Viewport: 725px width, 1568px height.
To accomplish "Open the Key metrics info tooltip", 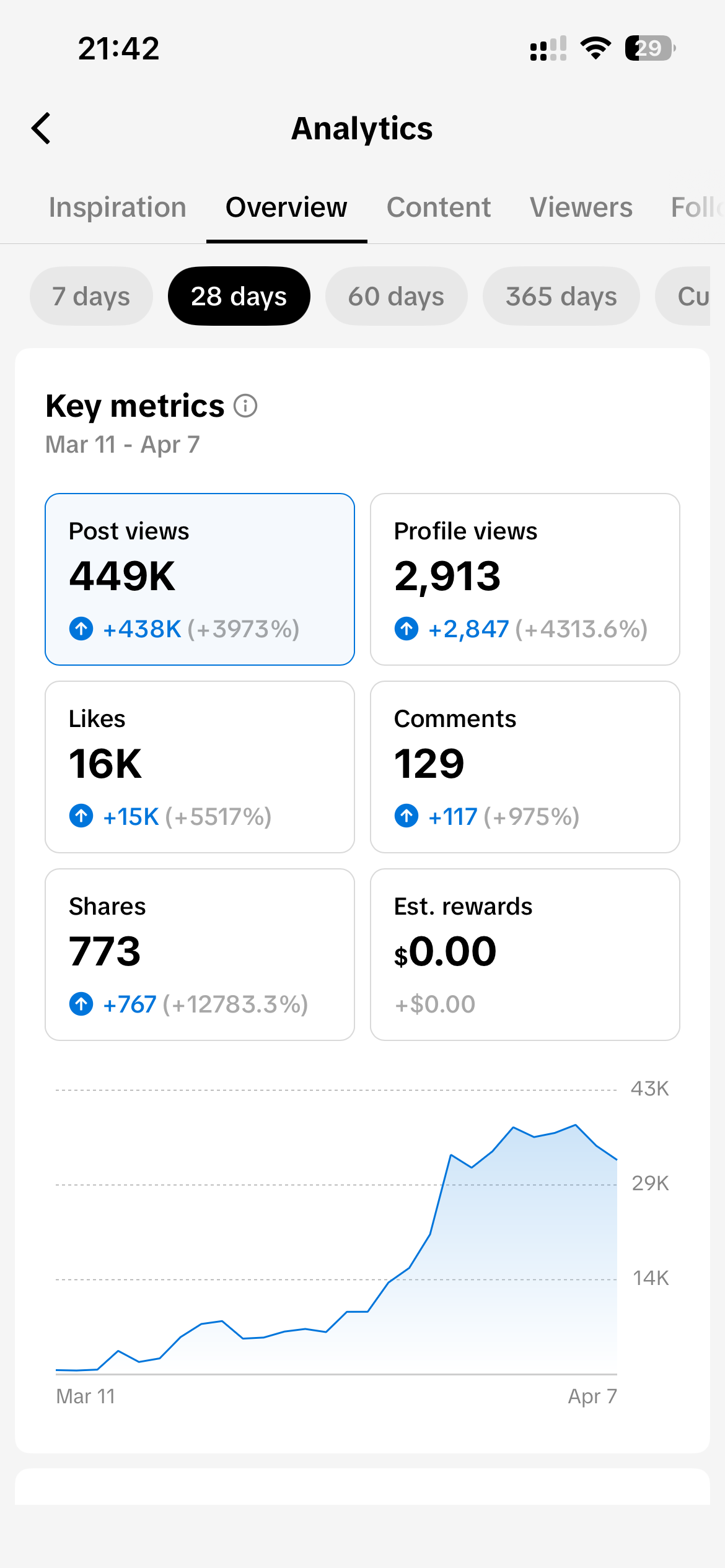I will (x=245, y=406).
